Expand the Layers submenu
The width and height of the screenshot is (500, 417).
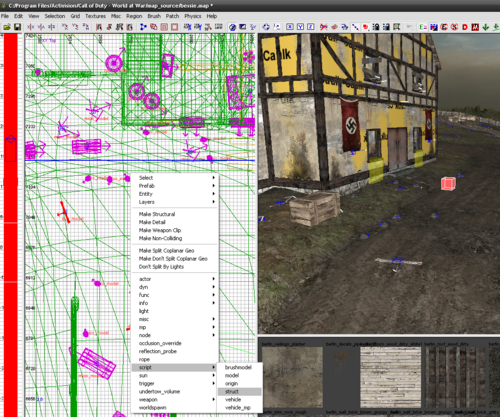coord(175,202)
